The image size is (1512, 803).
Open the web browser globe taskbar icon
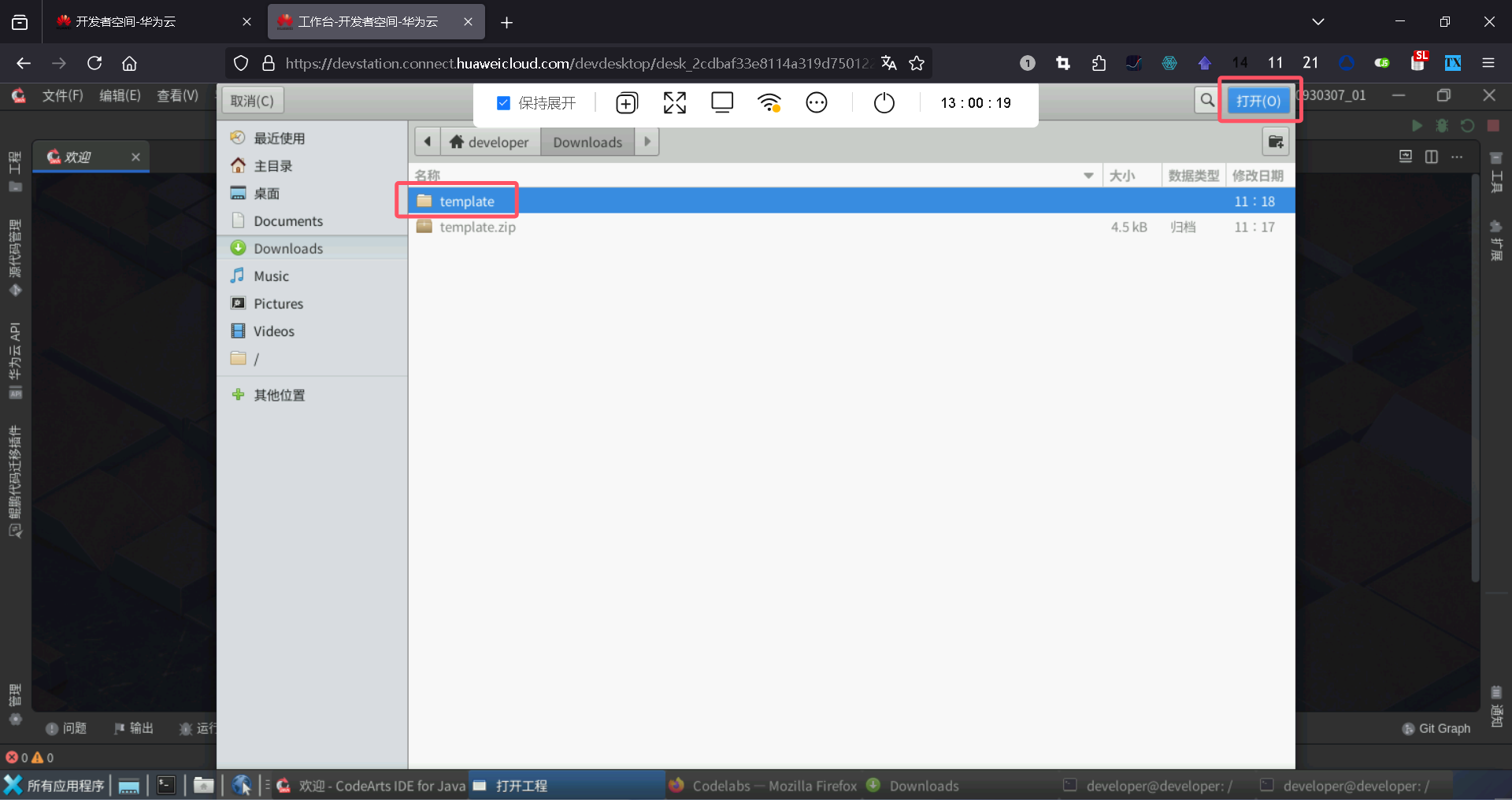pos(242,786)
